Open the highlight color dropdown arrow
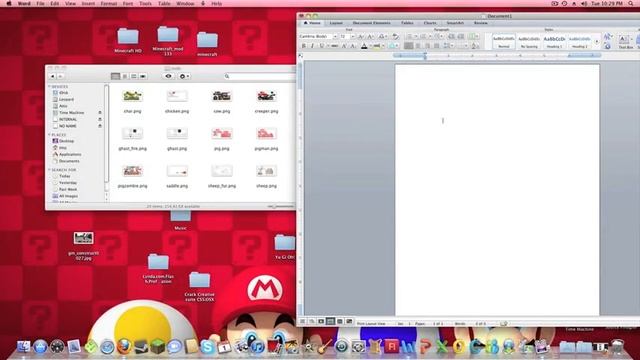The width and height of the screenshot is (640, 360). click(383, 46)
